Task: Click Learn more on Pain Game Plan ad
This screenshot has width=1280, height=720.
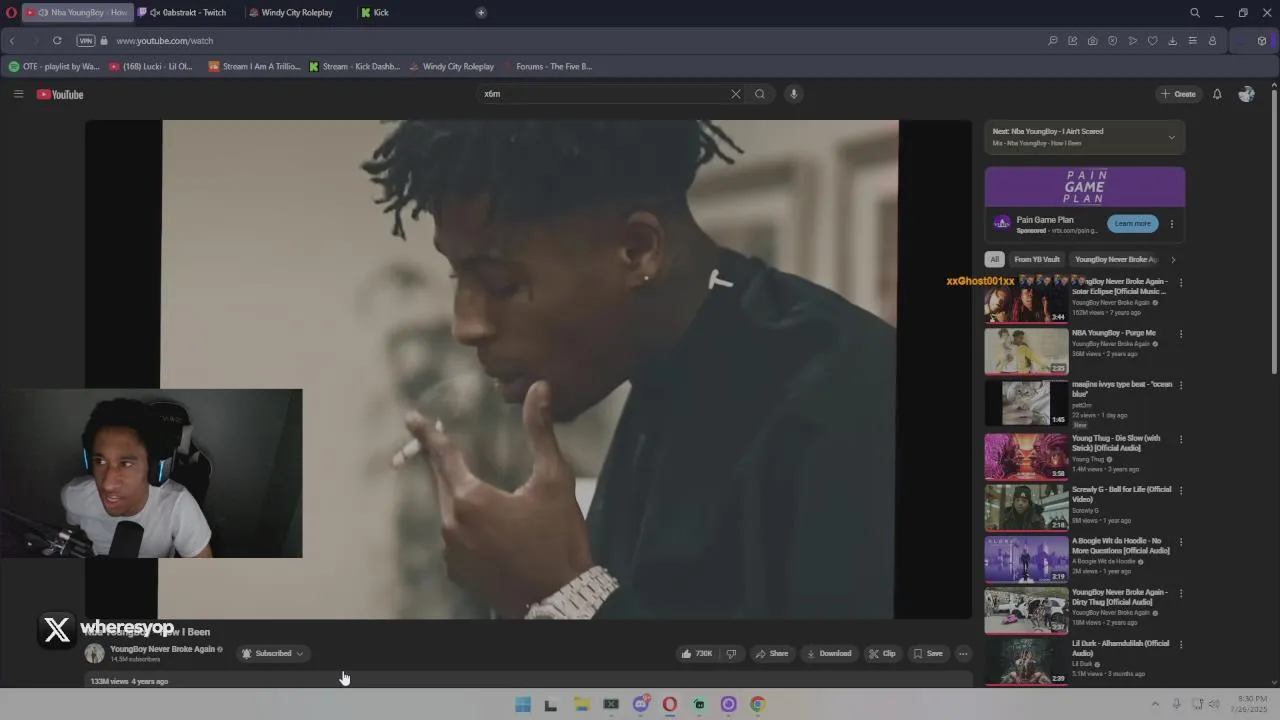Action: click(x=1132, y=223)
